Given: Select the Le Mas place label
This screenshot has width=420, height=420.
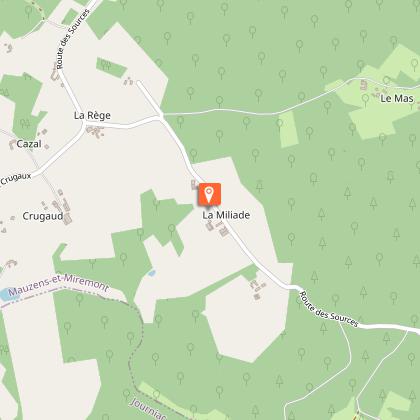Looking at the screenshot, I should (397, 98).
